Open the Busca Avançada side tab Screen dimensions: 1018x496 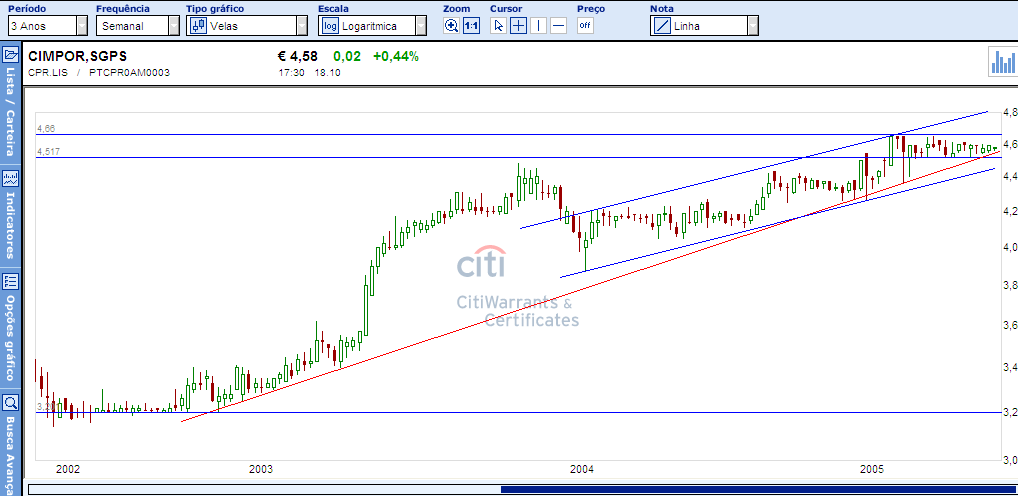tap(10, 455)
